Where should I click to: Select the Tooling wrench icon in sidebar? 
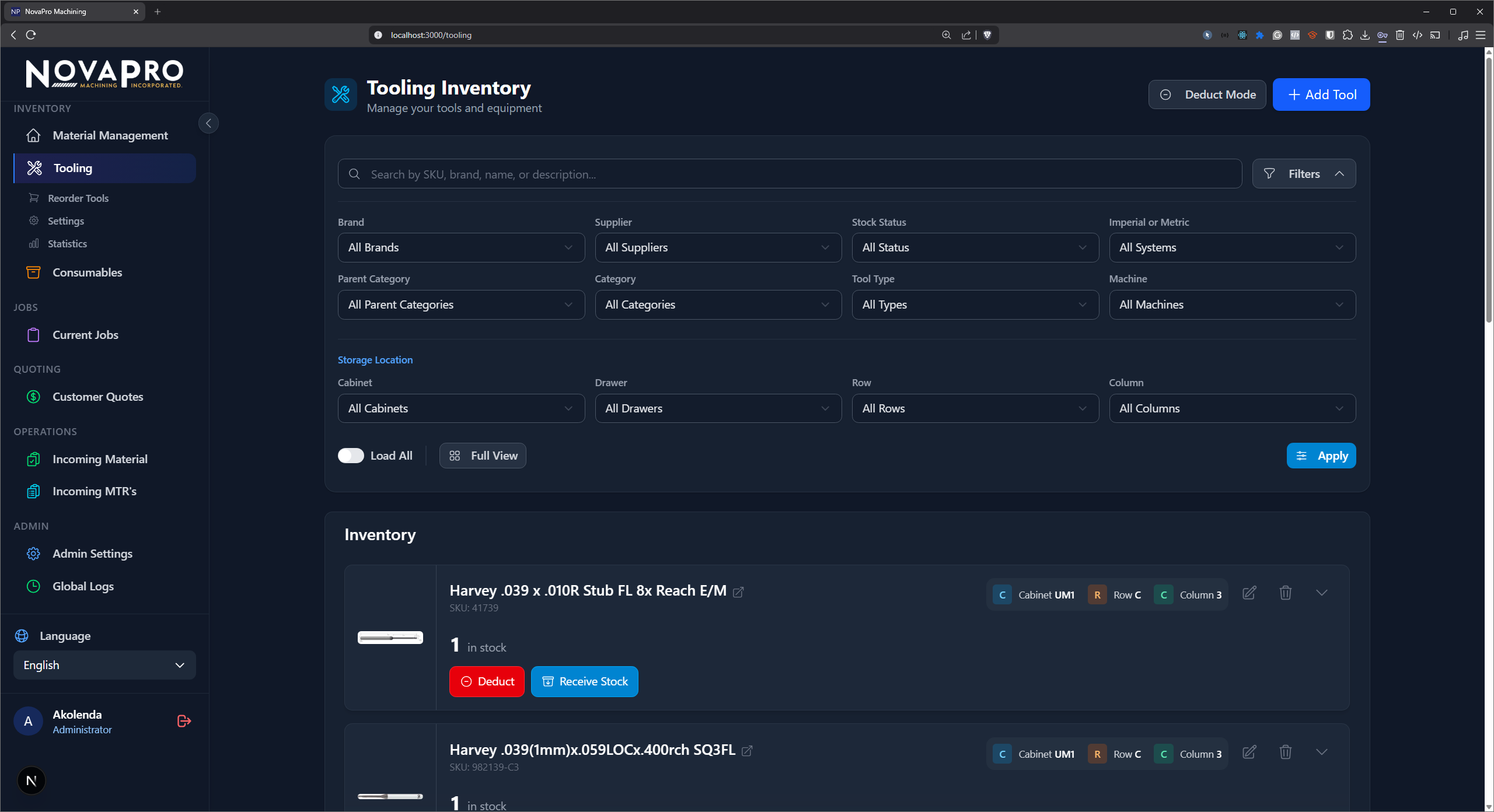pos(34,167)
